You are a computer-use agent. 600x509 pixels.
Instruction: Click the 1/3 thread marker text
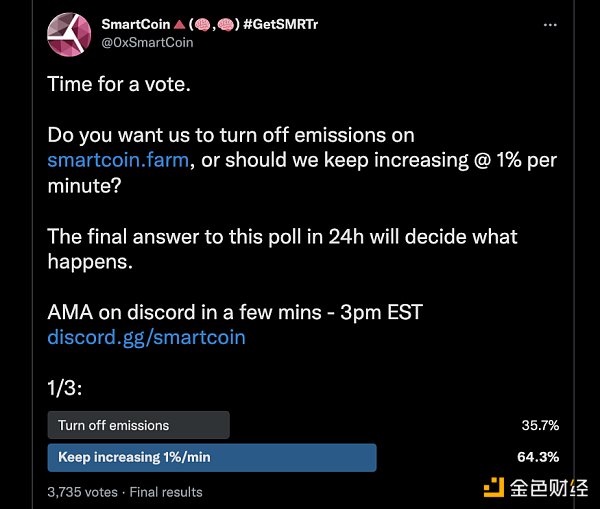point(66,388)
